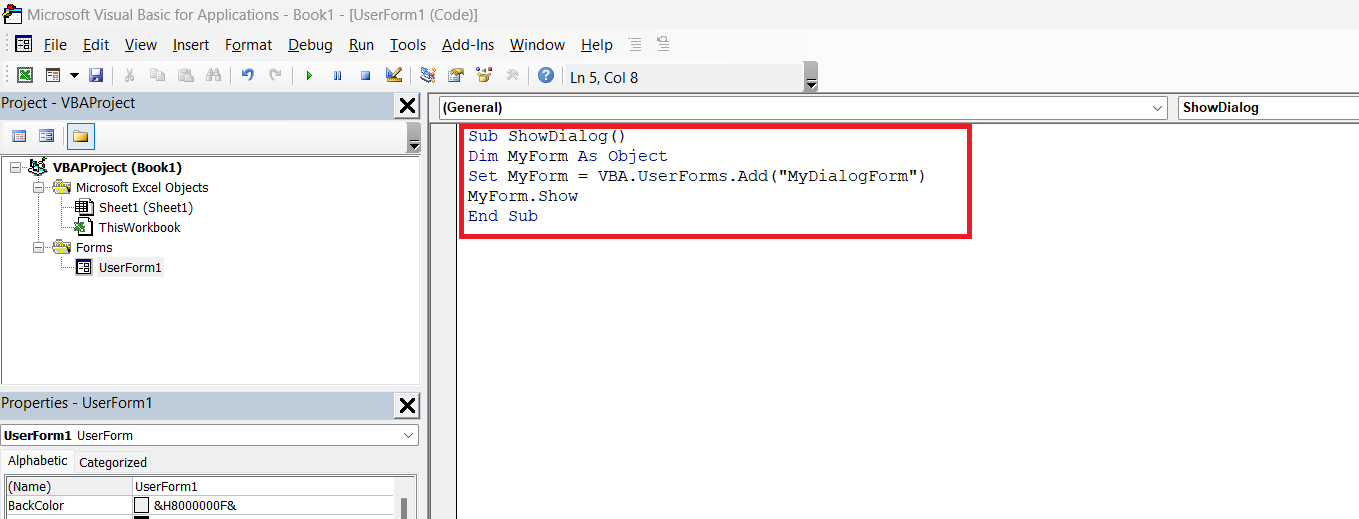The height and width of the screenshot is (519, 1359).
Task: Click the 'MyForm.Show' code line
Action: coord(523,196)
